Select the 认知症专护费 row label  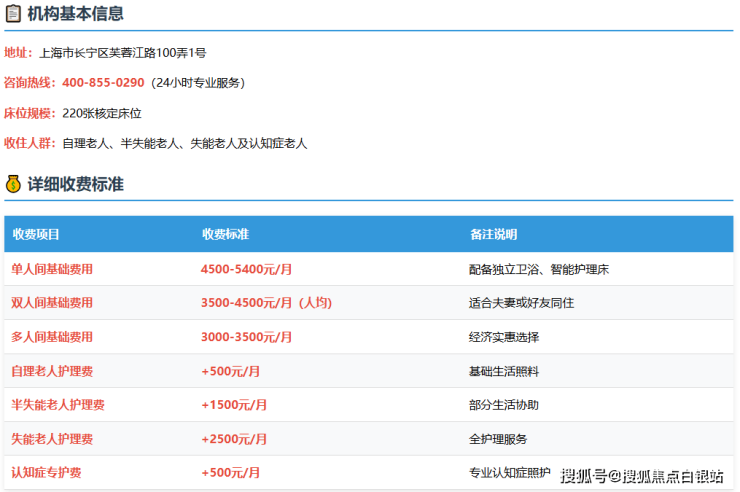click(46, 473)
